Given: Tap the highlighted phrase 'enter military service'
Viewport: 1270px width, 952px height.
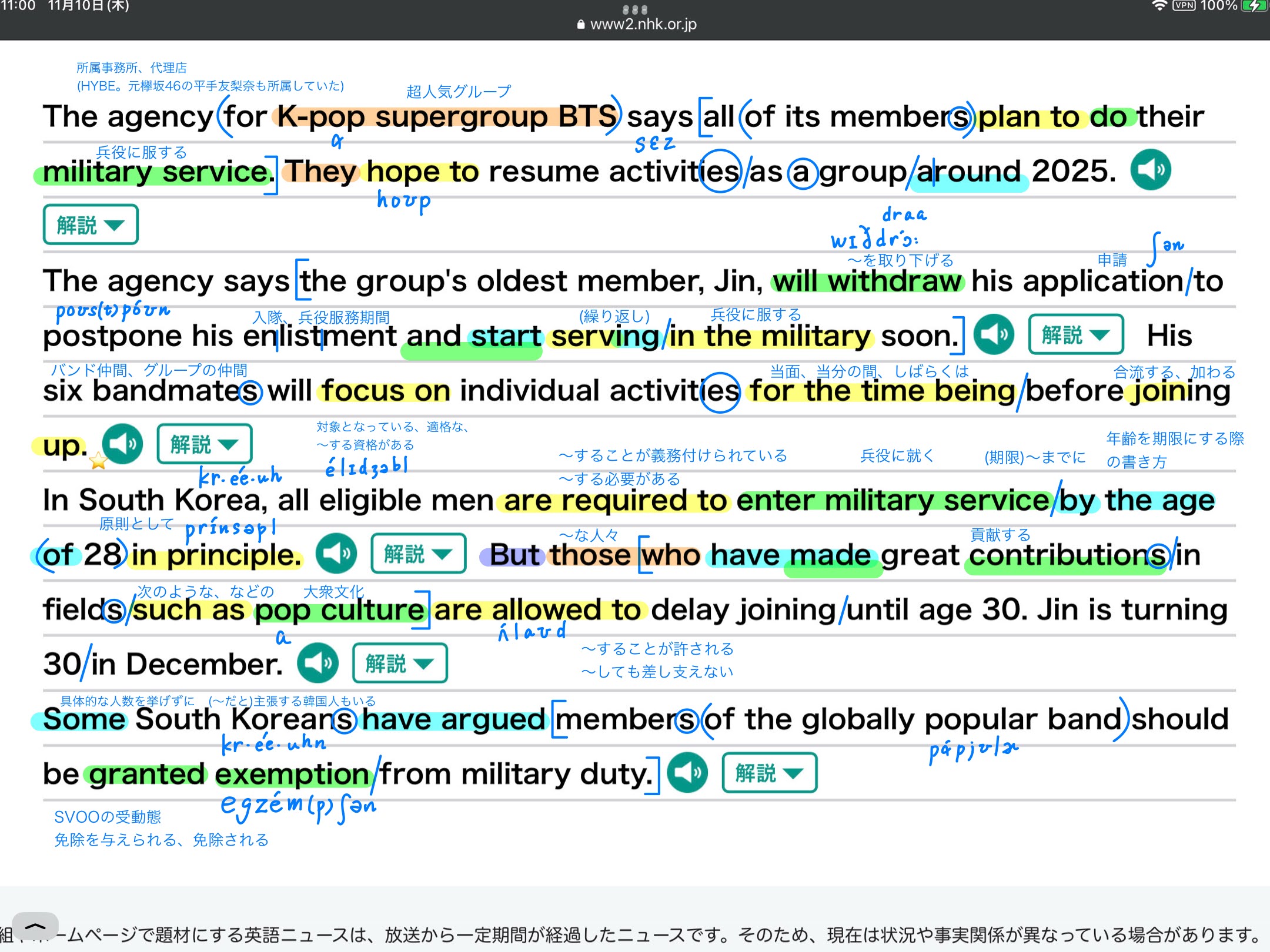Looking at the screenshot, I should (893, 501).
